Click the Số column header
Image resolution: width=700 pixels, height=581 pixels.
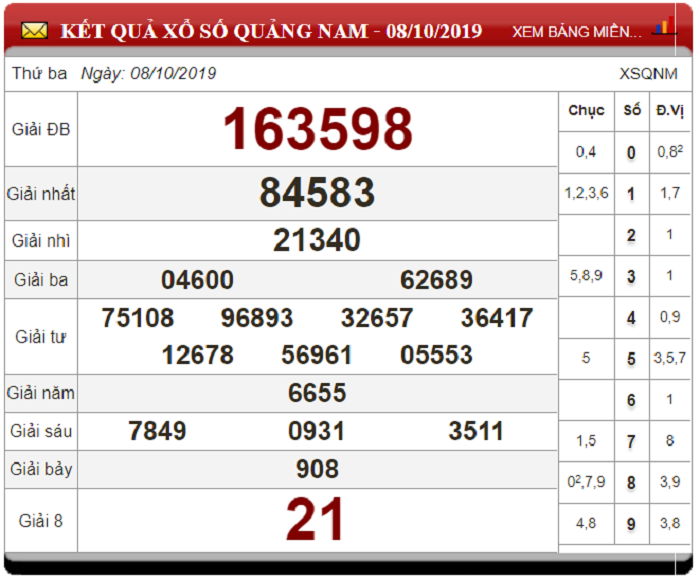click(x=632, y=110)
